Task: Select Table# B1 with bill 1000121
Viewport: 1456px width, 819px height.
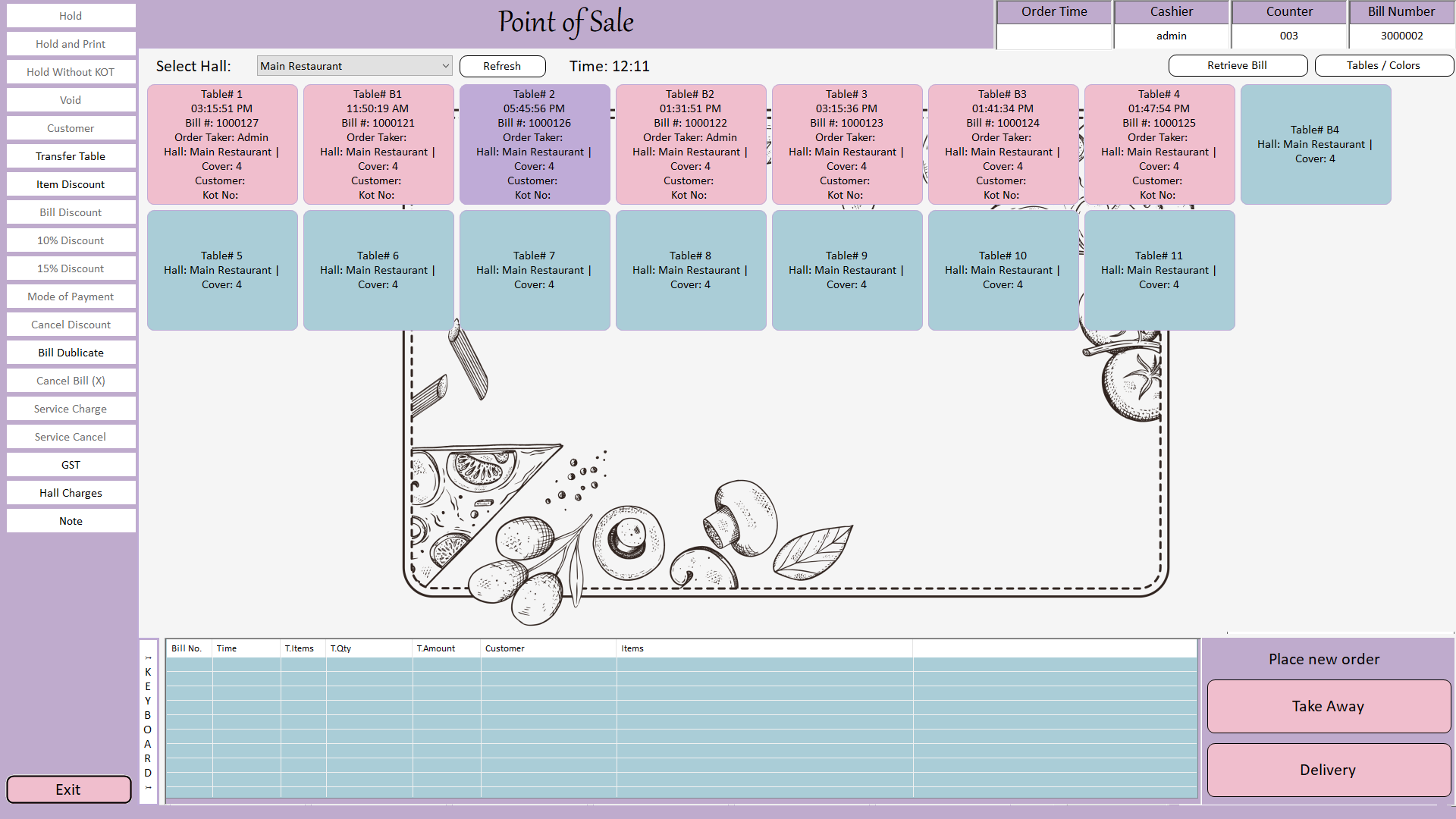Action: click(x=378, y=144)
